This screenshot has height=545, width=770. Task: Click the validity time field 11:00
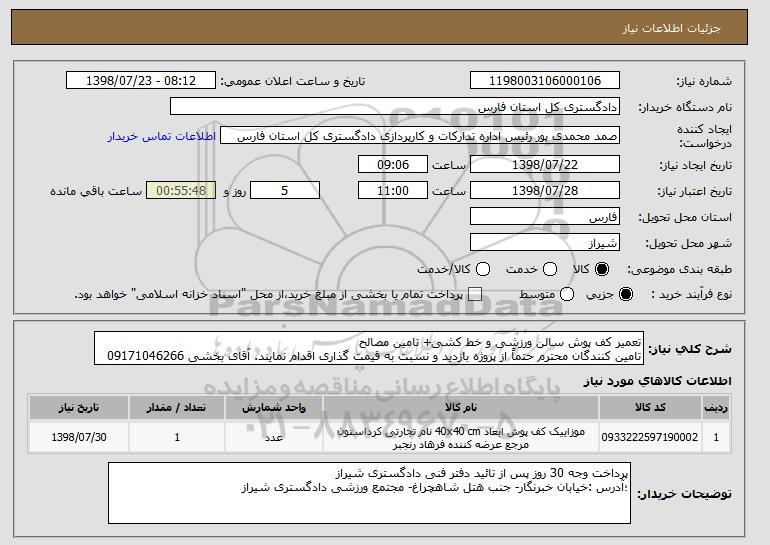point(393,191)
